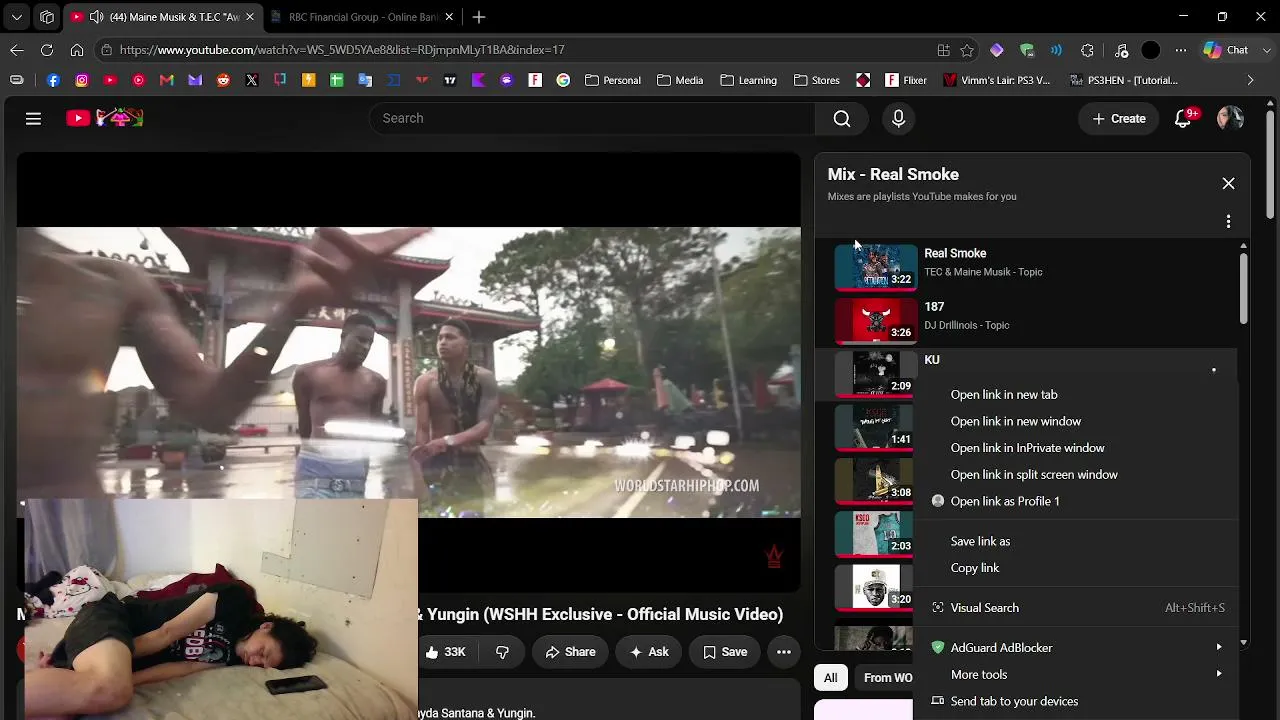Open the browser profile circle
Screen dimensions: 1280x720
coord(1151,49)
